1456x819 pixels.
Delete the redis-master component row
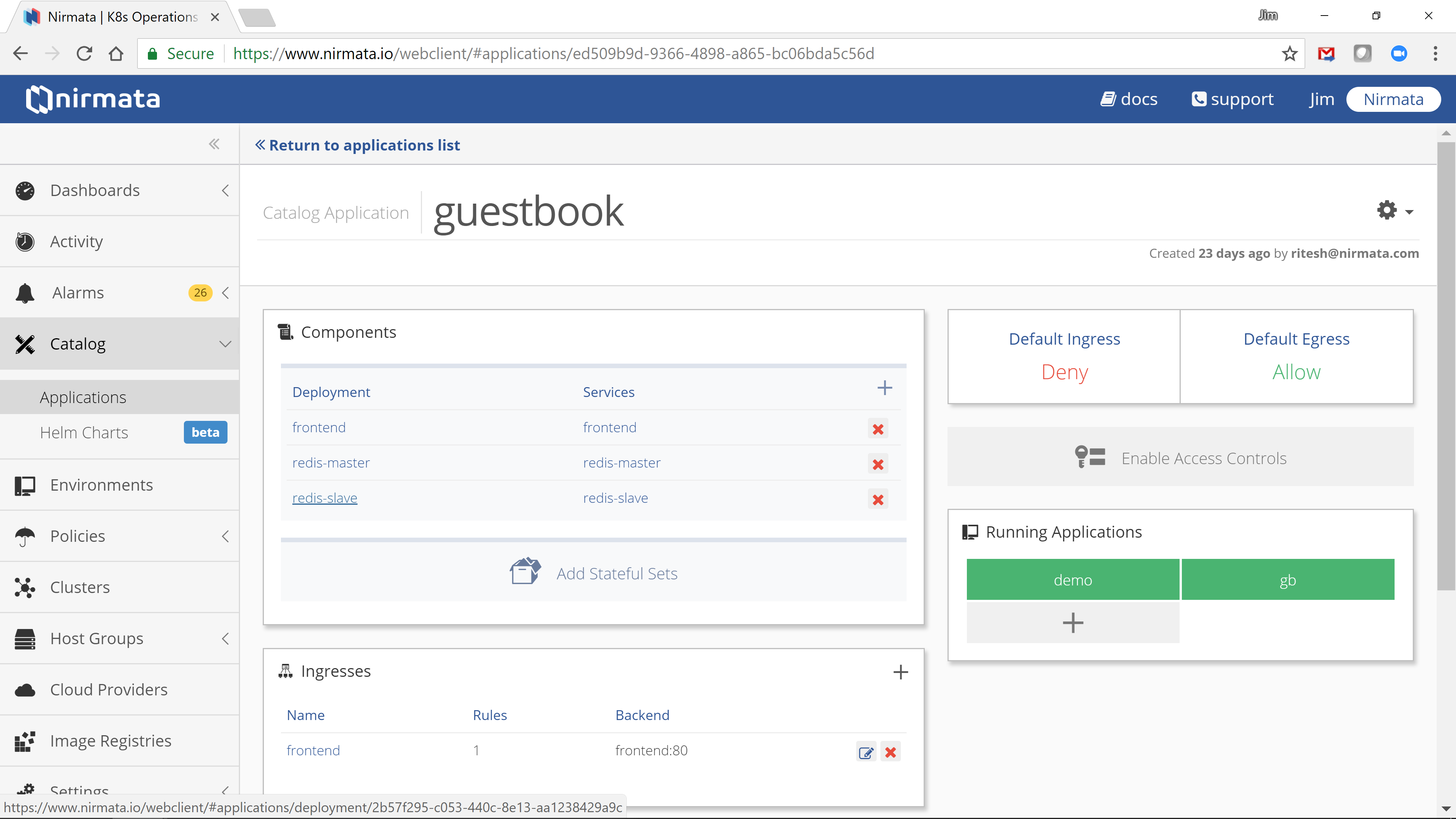point(878,464)
